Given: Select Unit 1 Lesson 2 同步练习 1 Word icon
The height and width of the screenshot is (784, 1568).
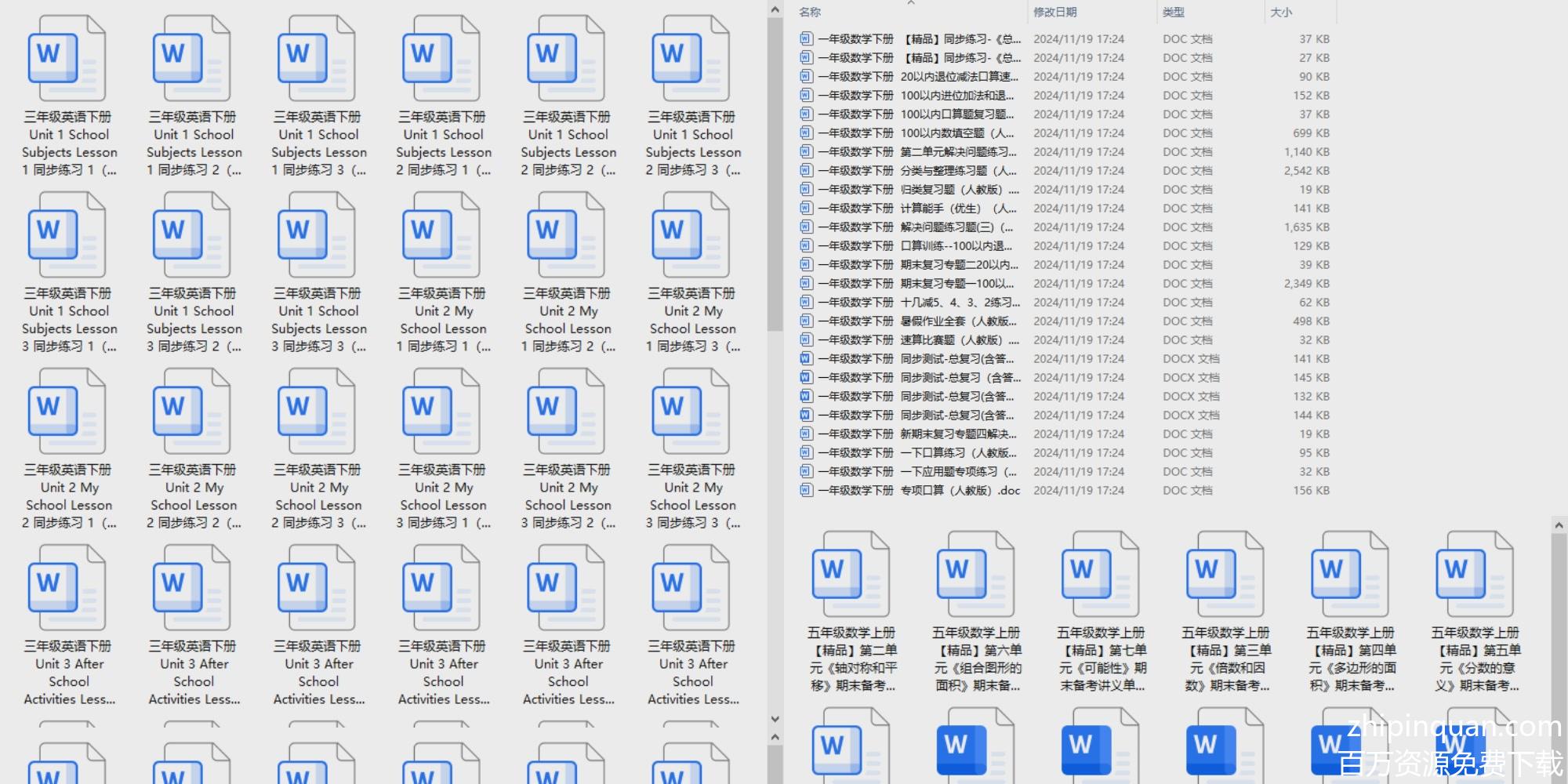Looking at the screenshot, I should click(441, 59).
